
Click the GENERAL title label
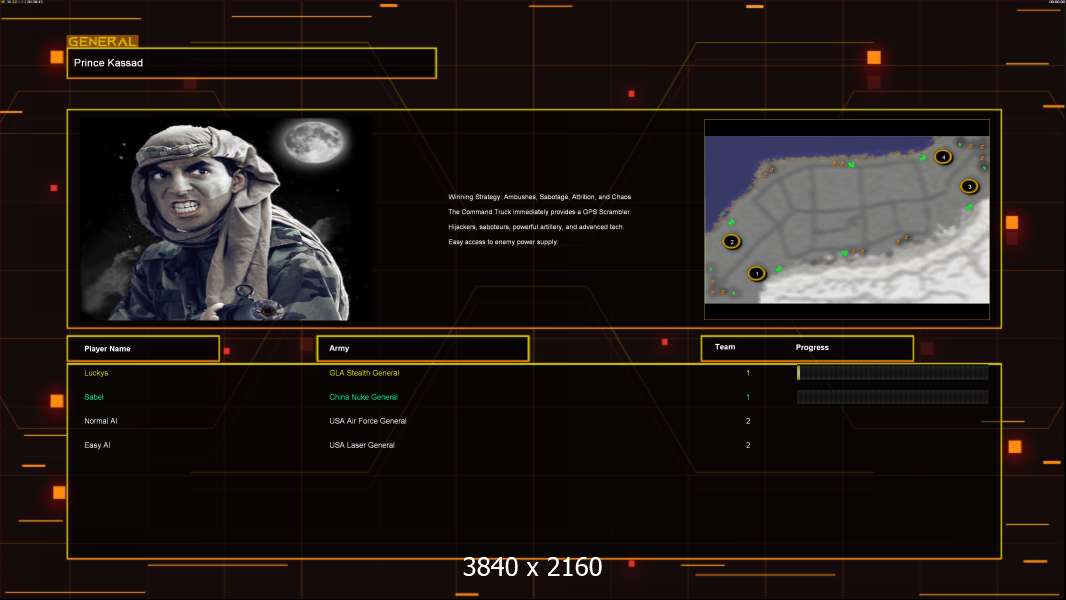click(103, 41)
